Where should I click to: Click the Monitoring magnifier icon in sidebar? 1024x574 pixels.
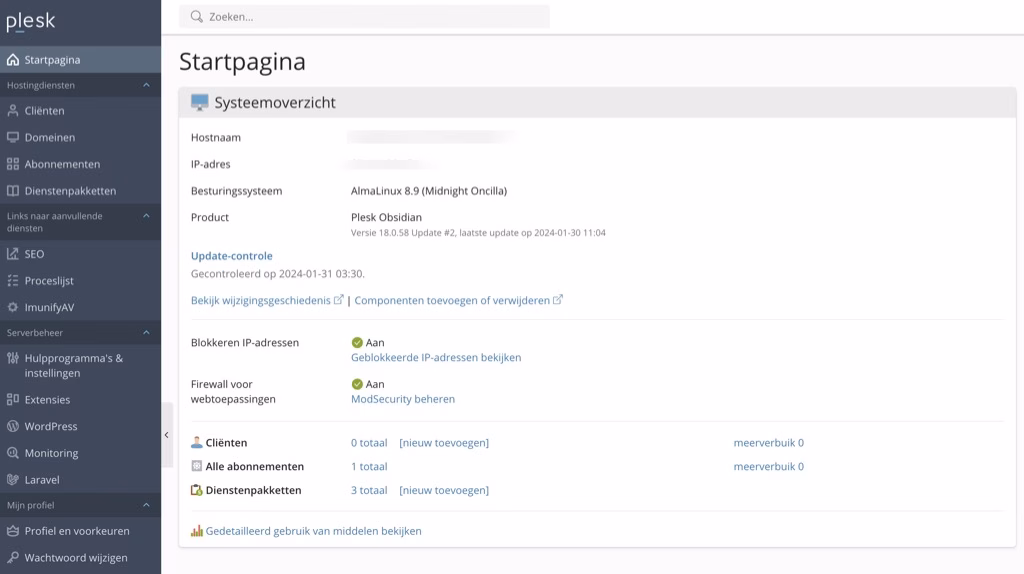13,453
